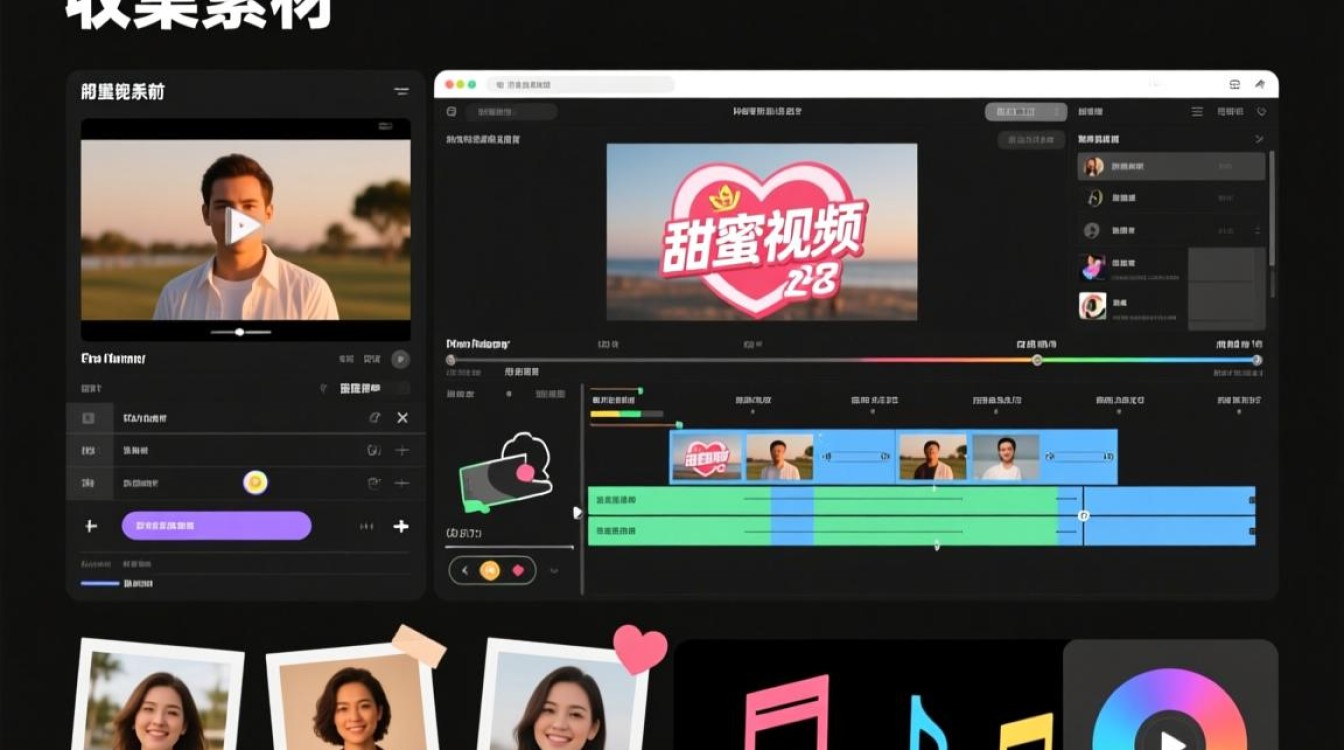Select the last timeline clip of the man on light background
Viewport: 1344px width, 750px height.
tap(1006, 458)
